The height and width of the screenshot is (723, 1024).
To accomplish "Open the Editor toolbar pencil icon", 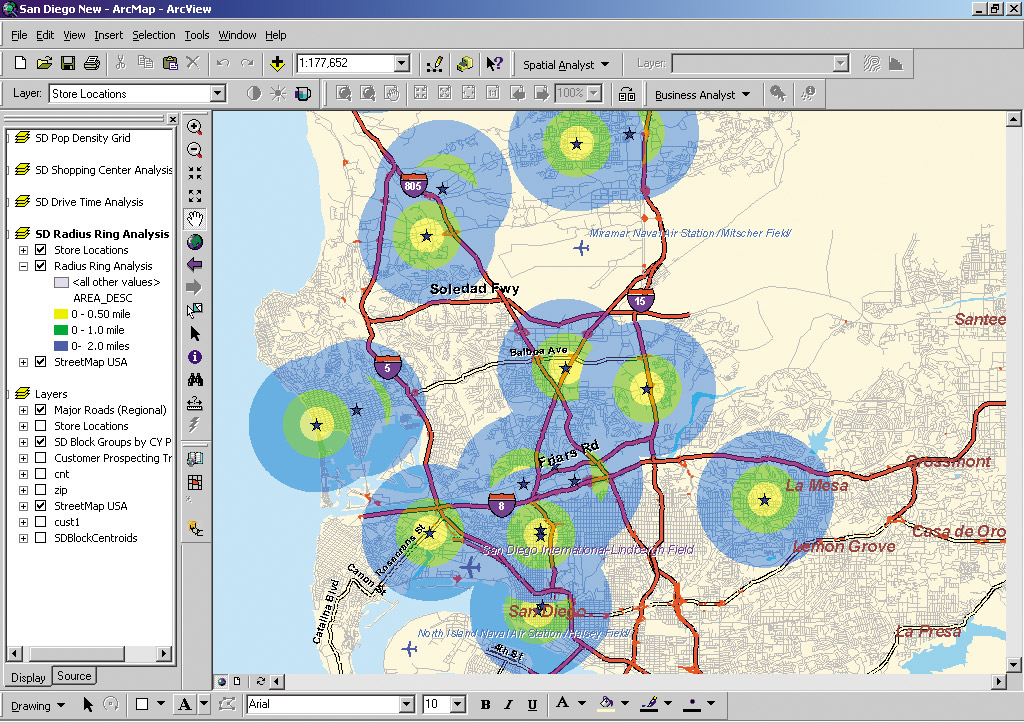I will click(434, 64).
